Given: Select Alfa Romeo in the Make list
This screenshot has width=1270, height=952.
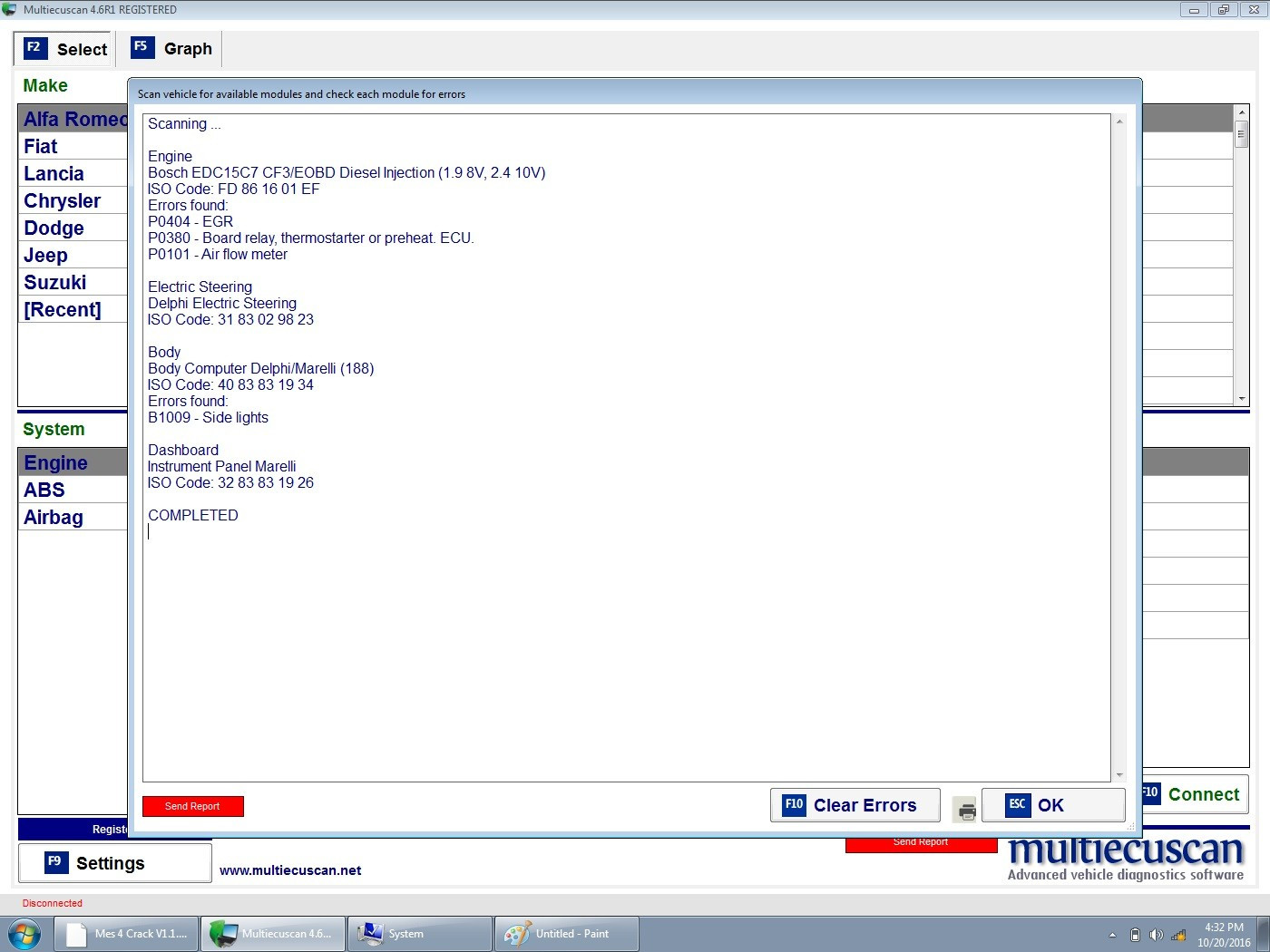Looking at the screenshot, I should tap(73, 119).
